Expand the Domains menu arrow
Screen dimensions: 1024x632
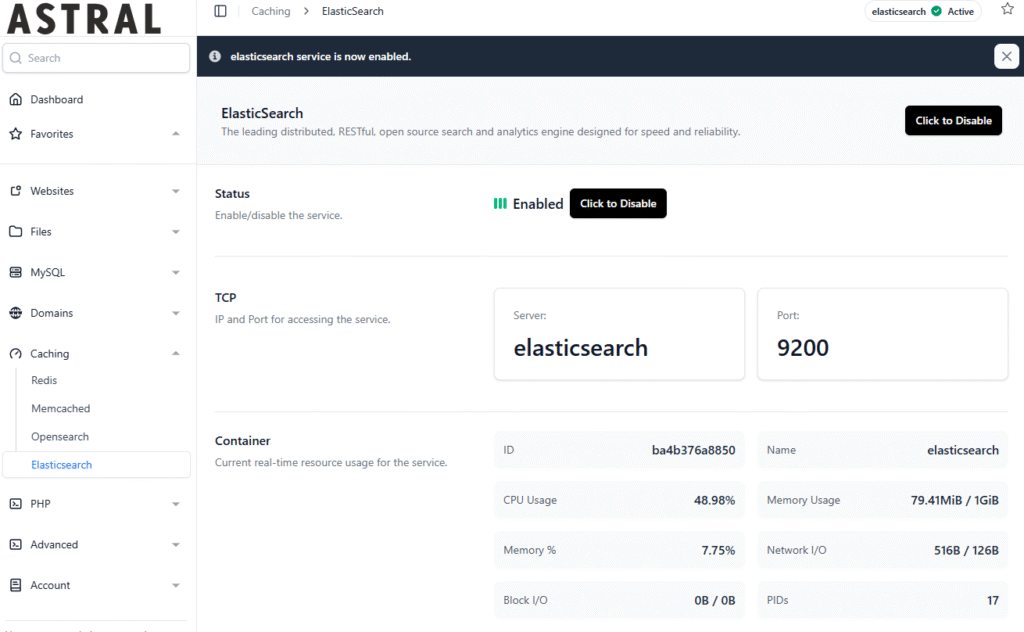click(x=176, y=313)
